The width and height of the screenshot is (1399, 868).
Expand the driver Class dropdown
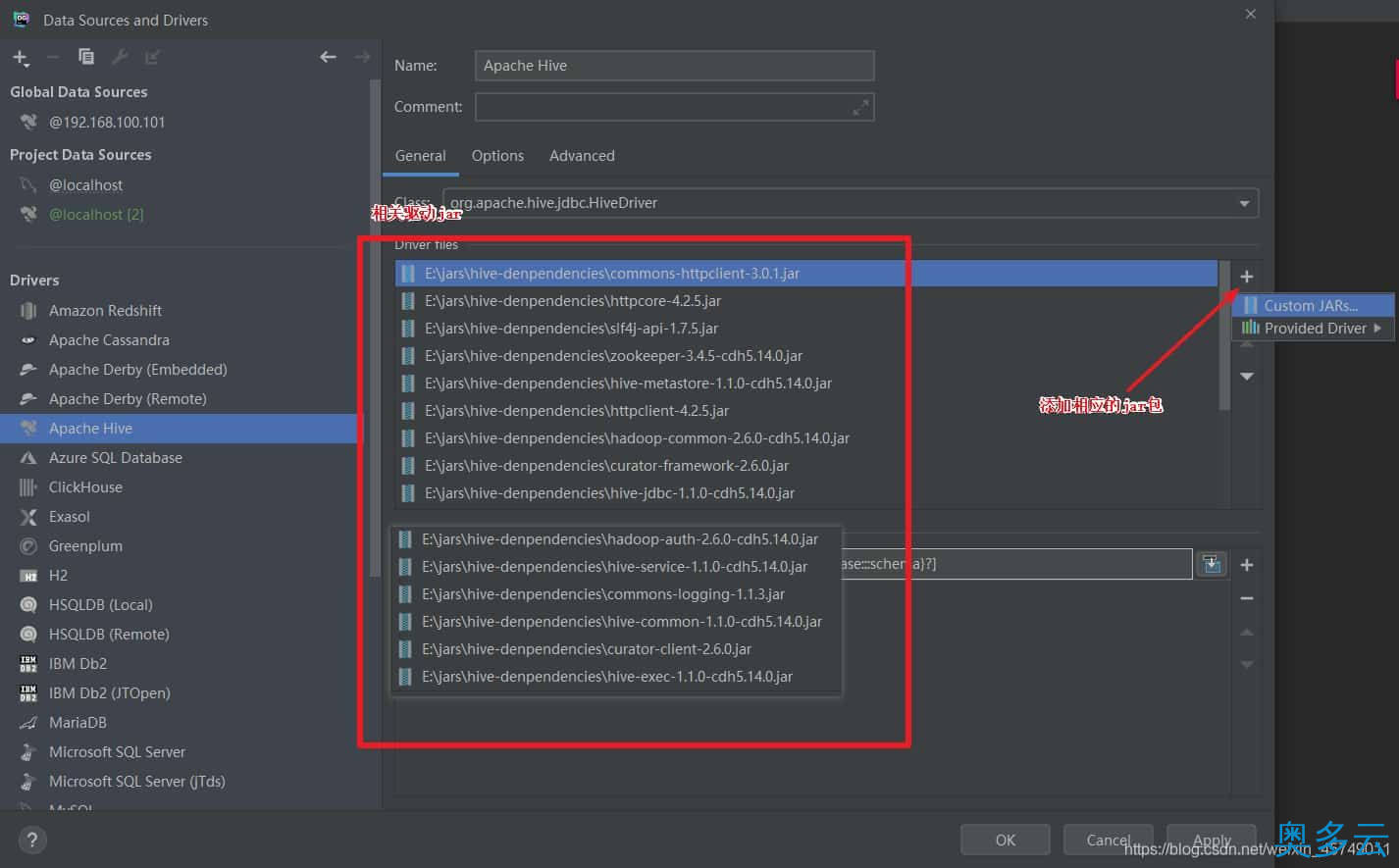pos(1243,203)
